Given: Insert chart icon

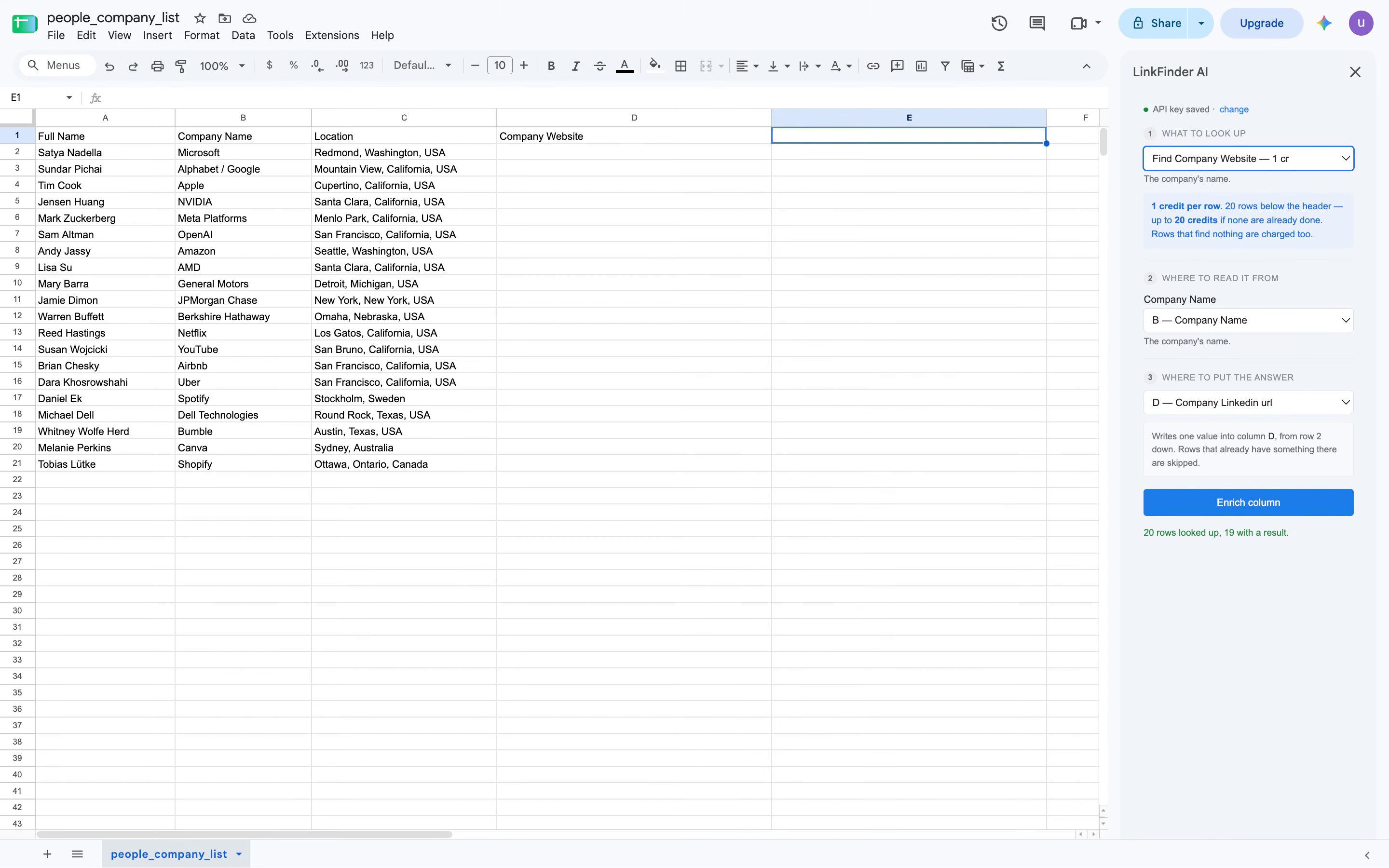Looking at the screenshot, I should tap(921, 66).
